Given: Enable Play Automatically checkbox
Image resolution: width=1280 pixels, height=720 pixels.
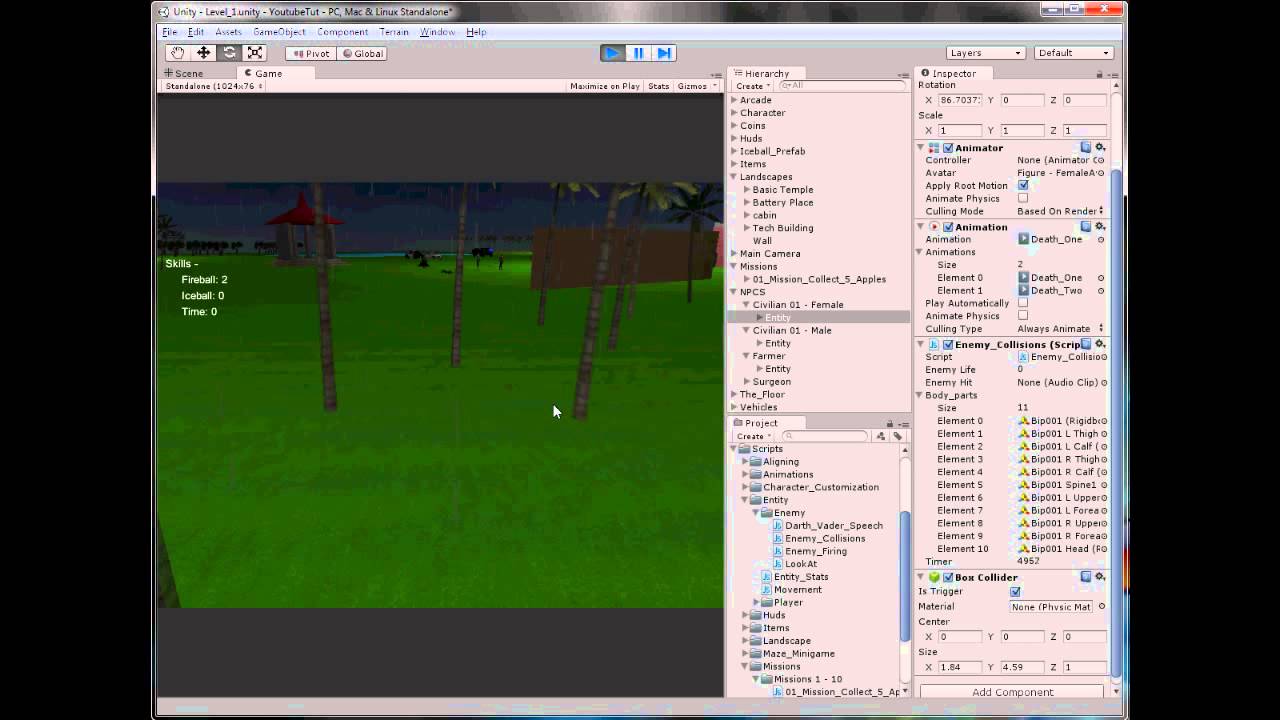Looking at the screenshot, I should [x=1023, y=302].
